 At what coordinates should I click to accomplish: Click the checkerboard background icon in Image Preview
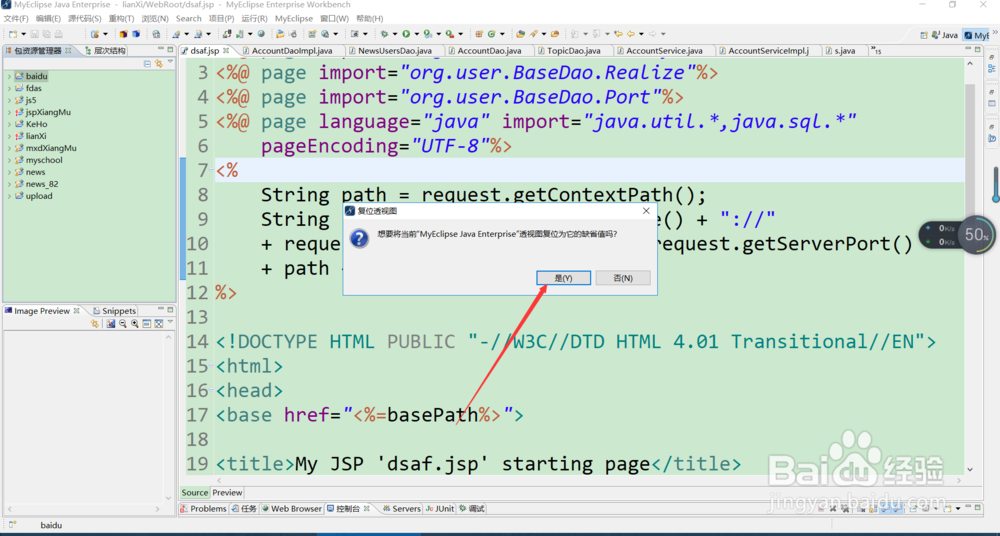[x=159, y=324]
